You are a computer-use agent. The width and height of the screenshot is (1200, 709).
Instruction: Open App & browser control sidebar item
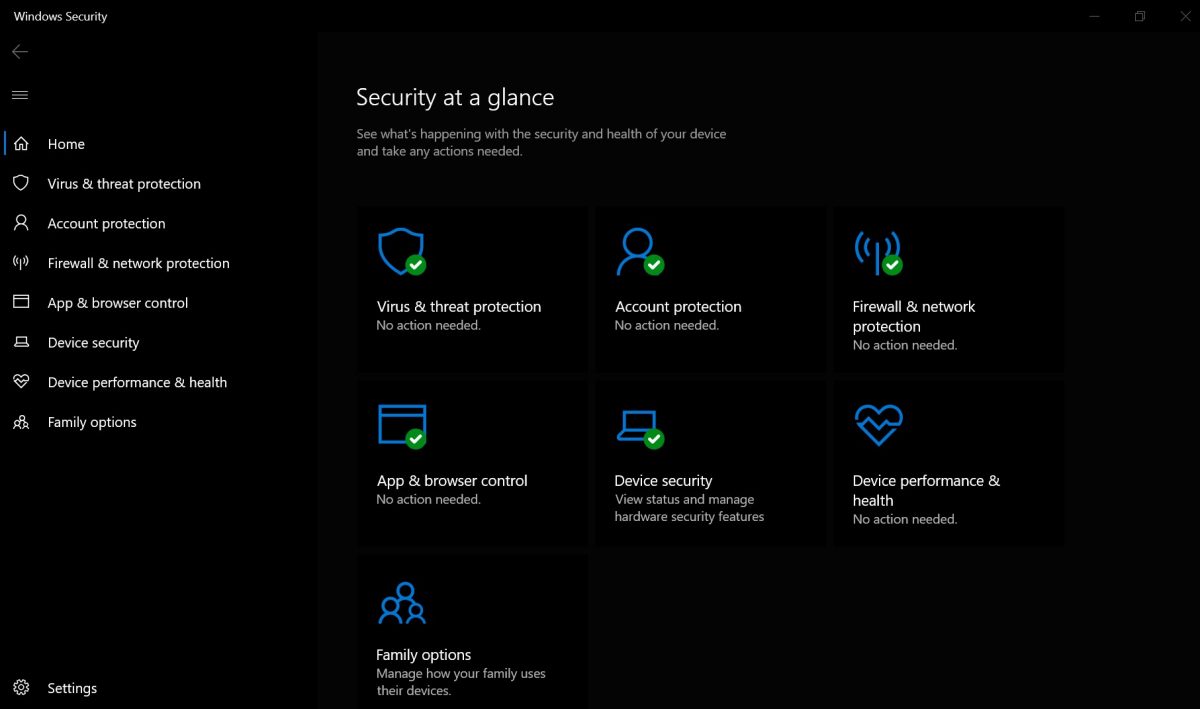point(117,303)
